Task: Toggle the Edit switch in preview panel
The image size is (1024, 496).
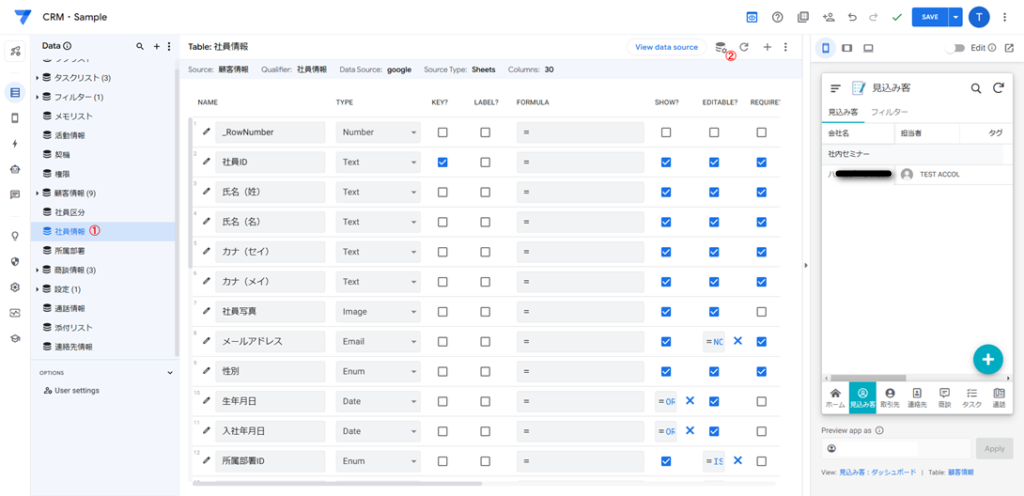Action: [x=958, y=47]
